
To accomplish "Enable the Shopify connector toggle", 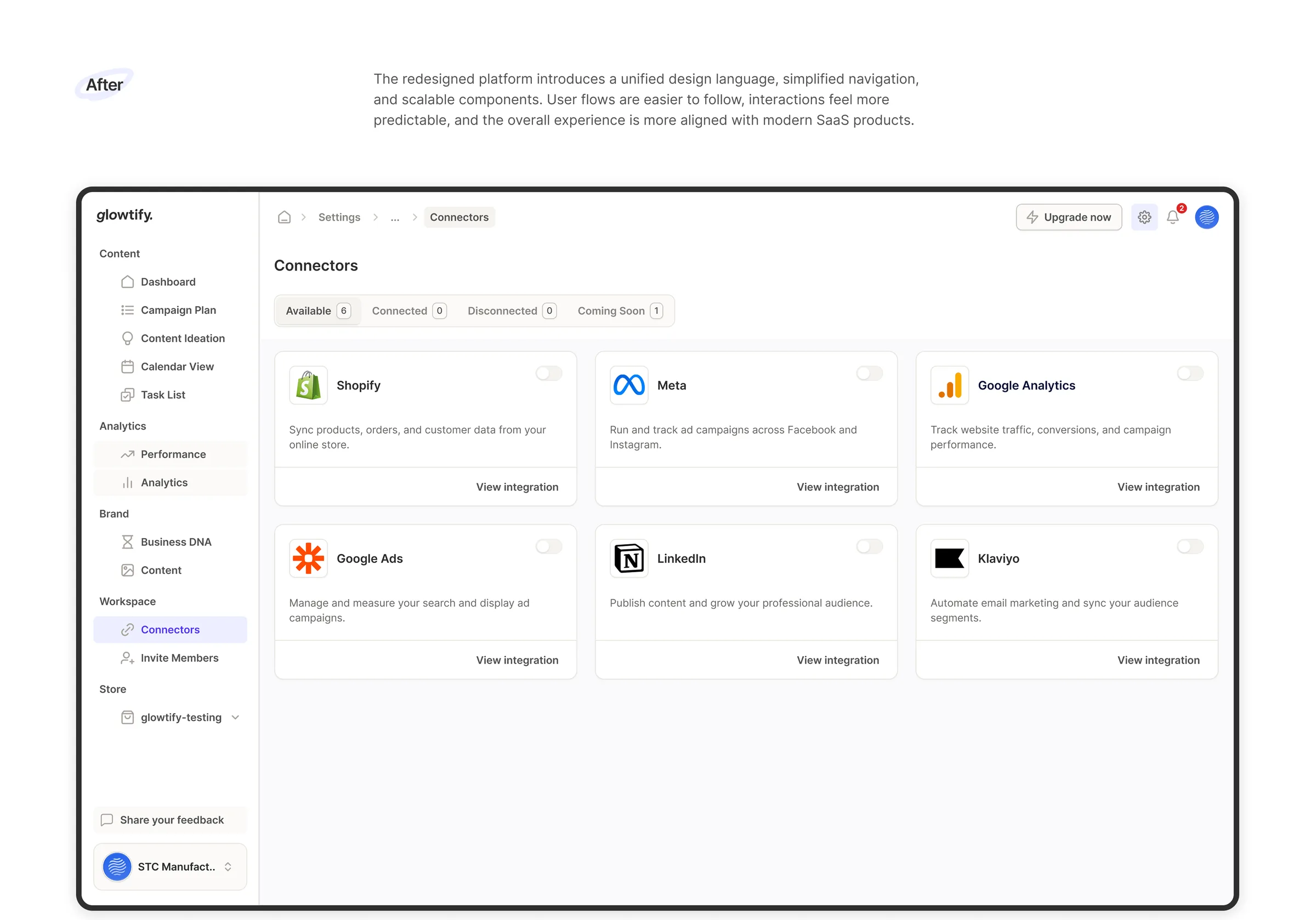I will 549,374.
